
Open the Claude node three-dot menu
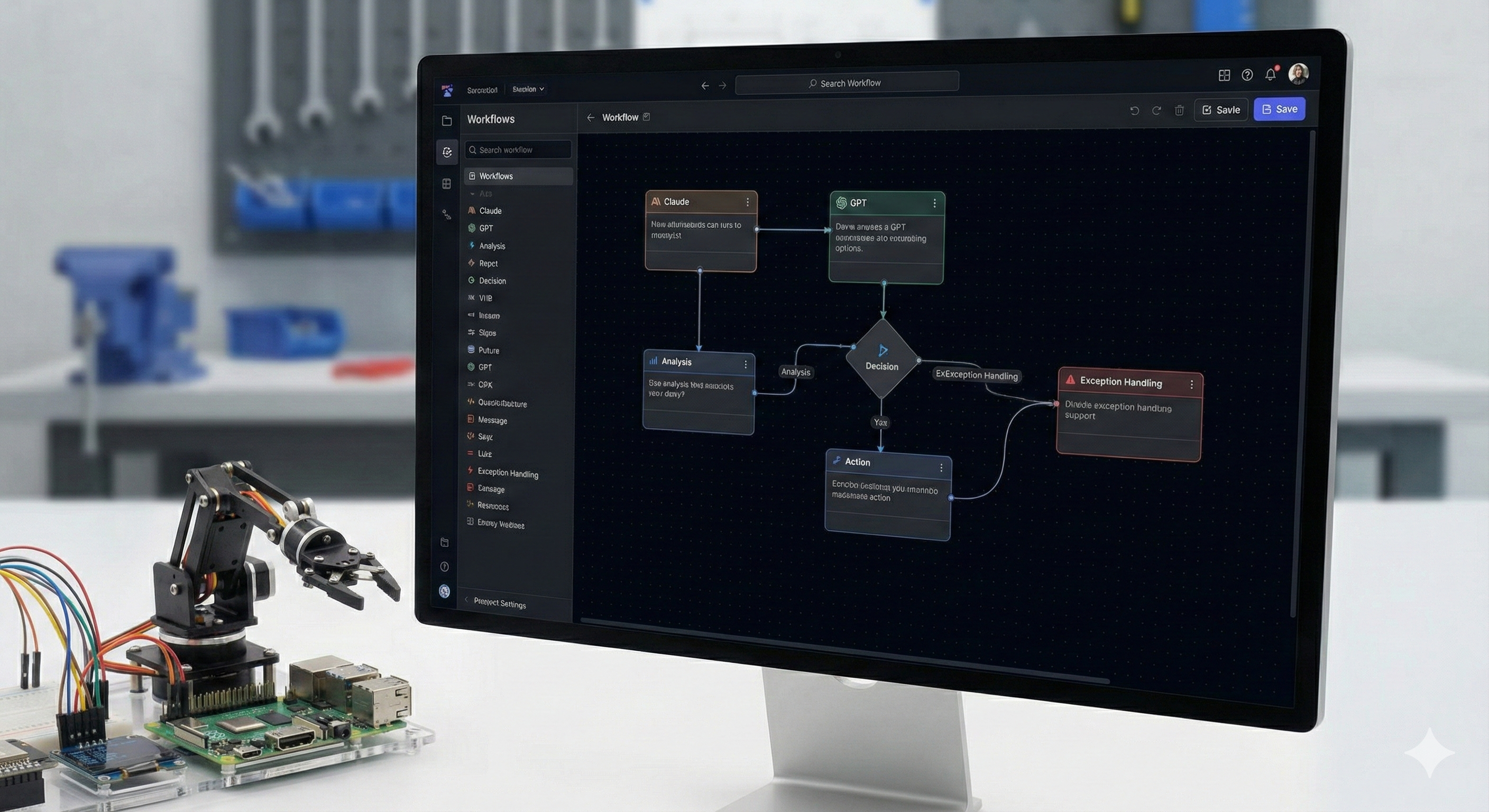point(747,202)
